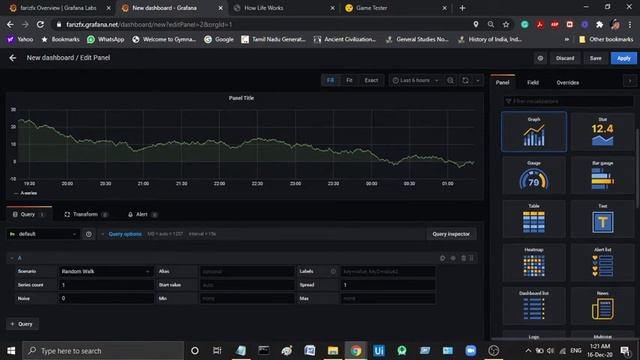The height and width of the screenshot is (360, 640).
Task: Collapse query row A
Action: (x=11, y=258)
